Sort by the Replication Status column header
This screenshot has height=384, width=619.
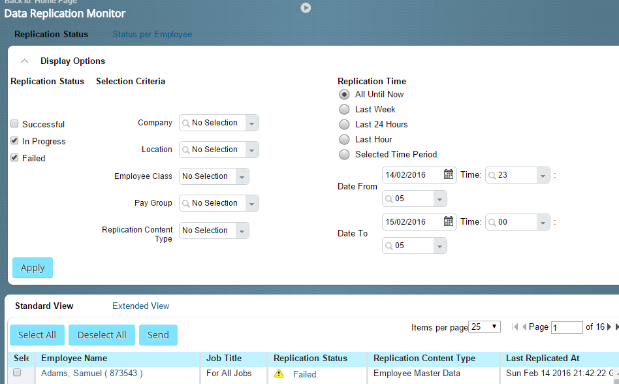317,358
